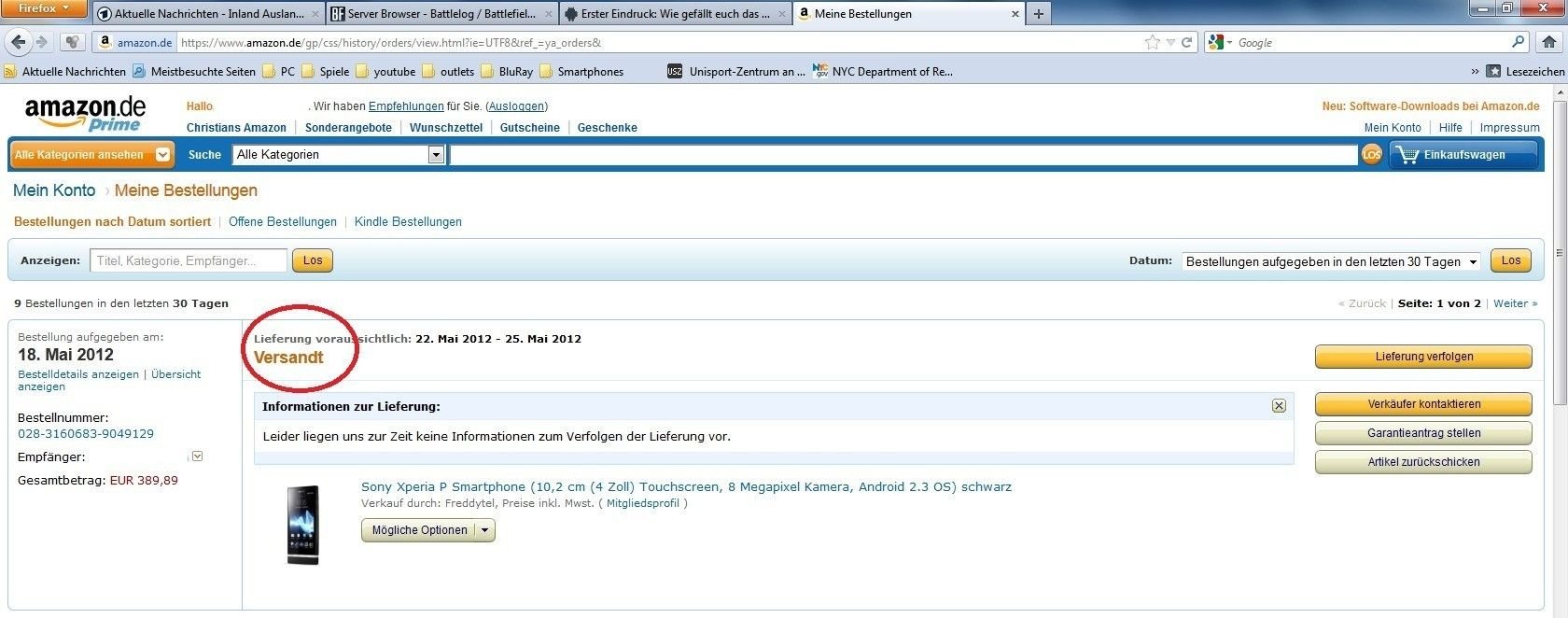Open the Datum time range dropdown
The height and width of the screenshot is (618, 1568).
(1332, 261)
